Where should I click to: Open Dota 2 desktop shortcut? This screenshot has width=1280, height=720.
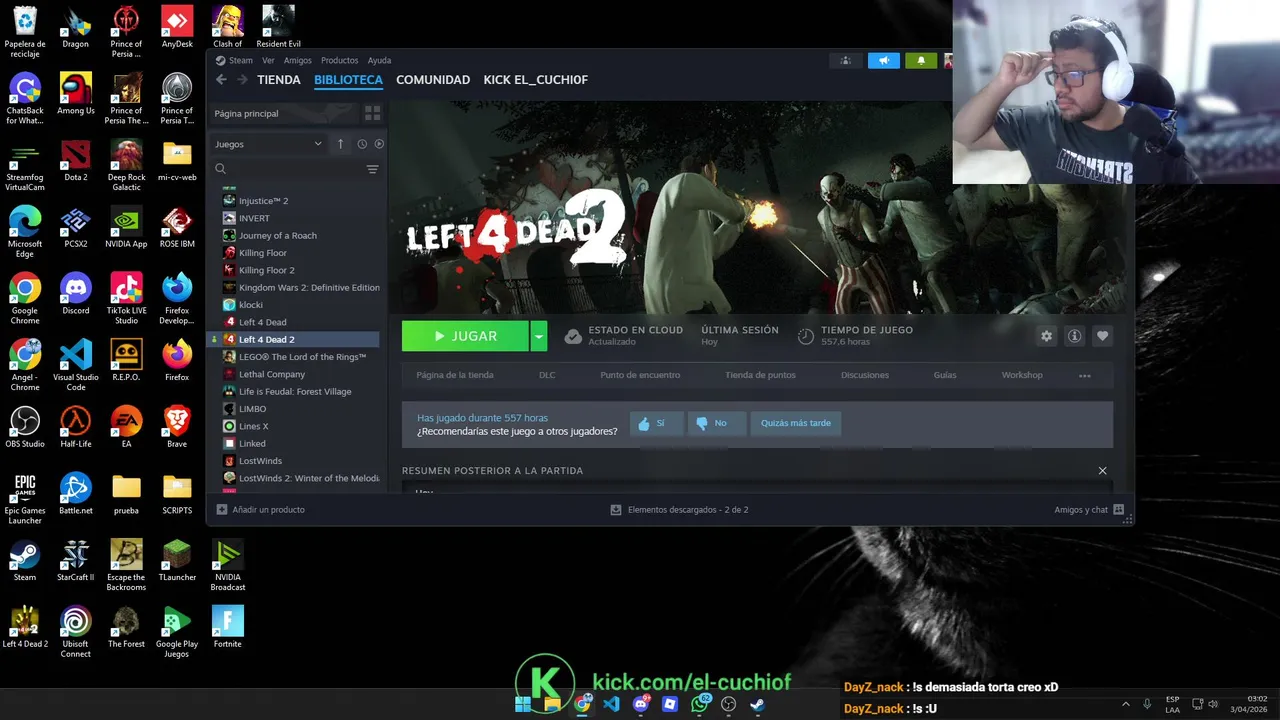(x=76, y=162)
